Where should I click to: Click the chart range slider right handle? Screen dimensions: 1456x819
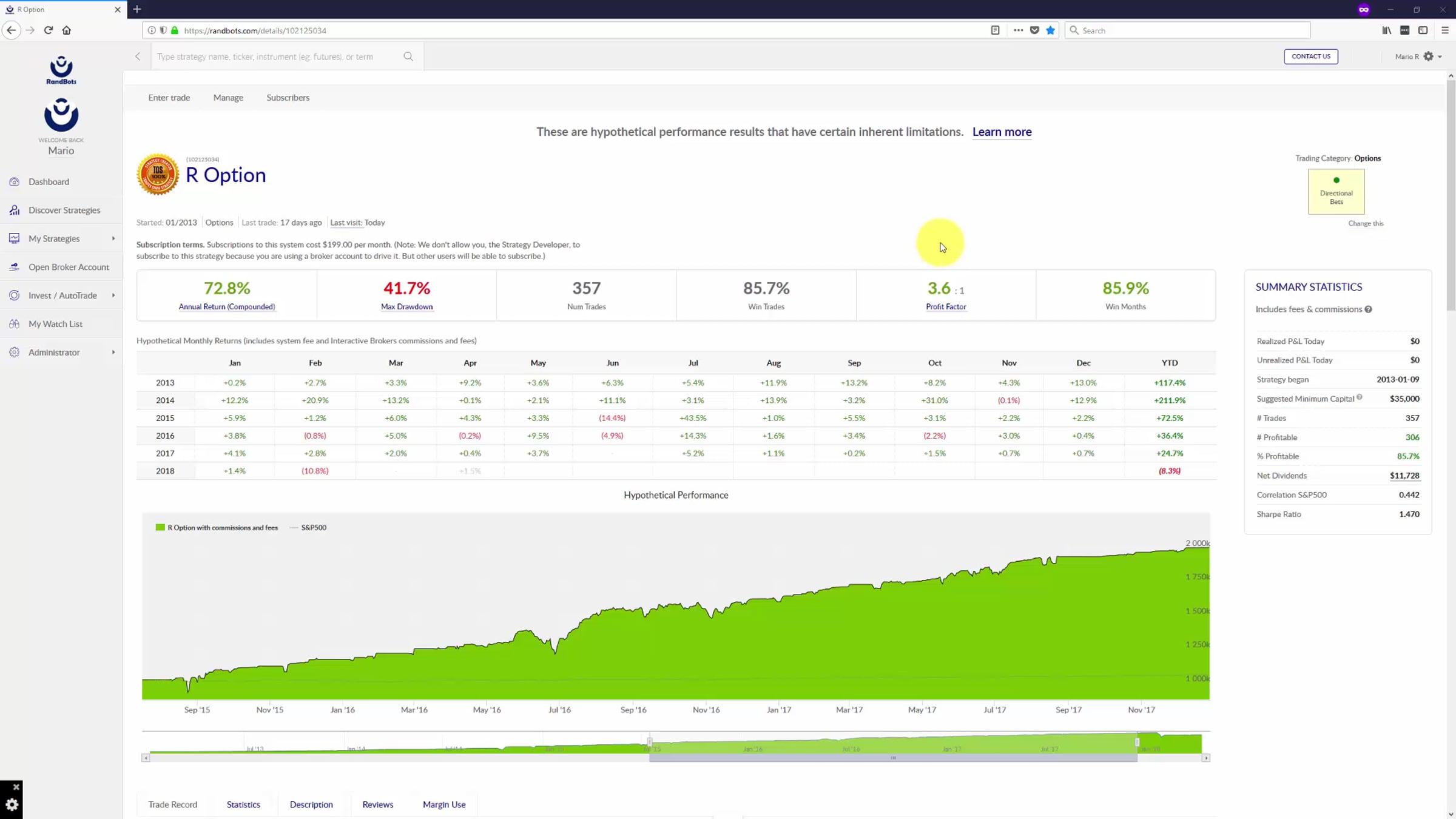[x=1137, y=742]
